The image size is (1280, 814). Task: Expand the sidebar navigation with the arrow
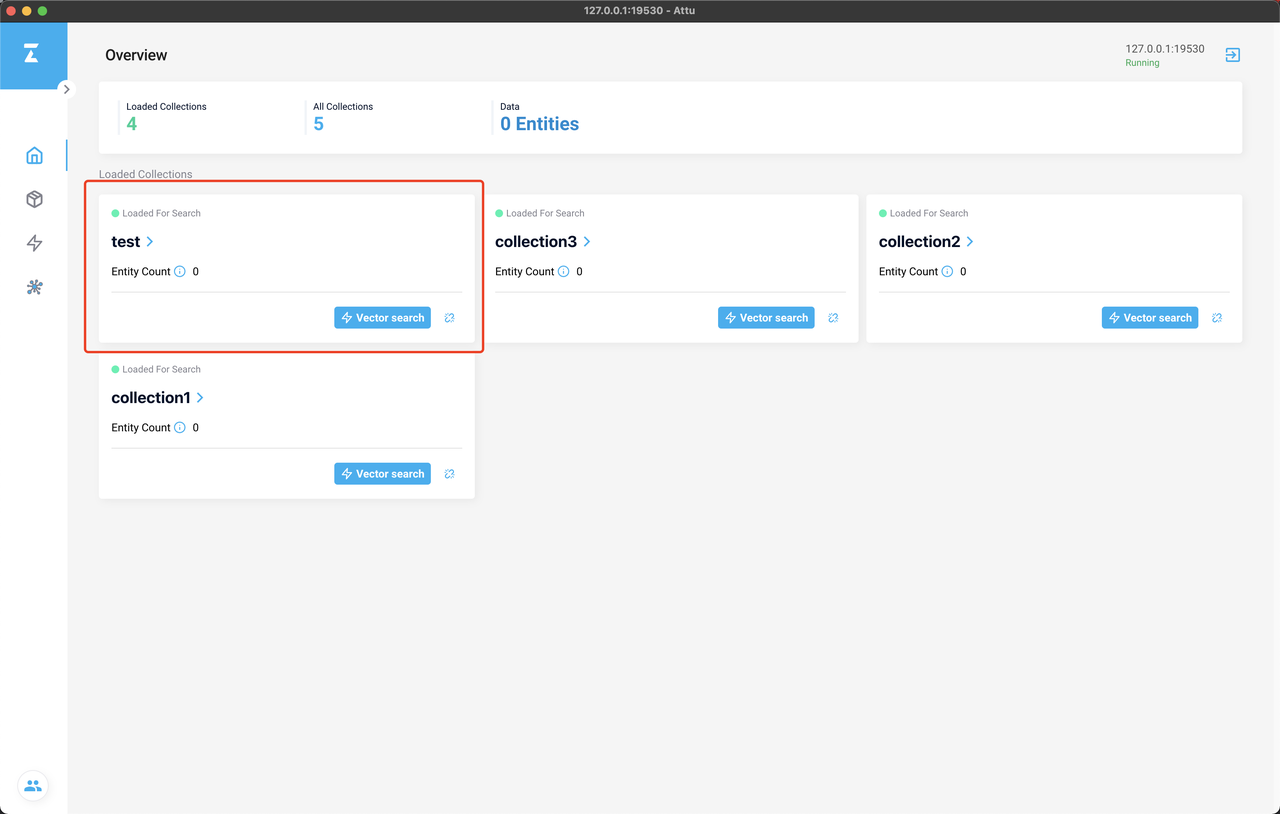point(66,89)
